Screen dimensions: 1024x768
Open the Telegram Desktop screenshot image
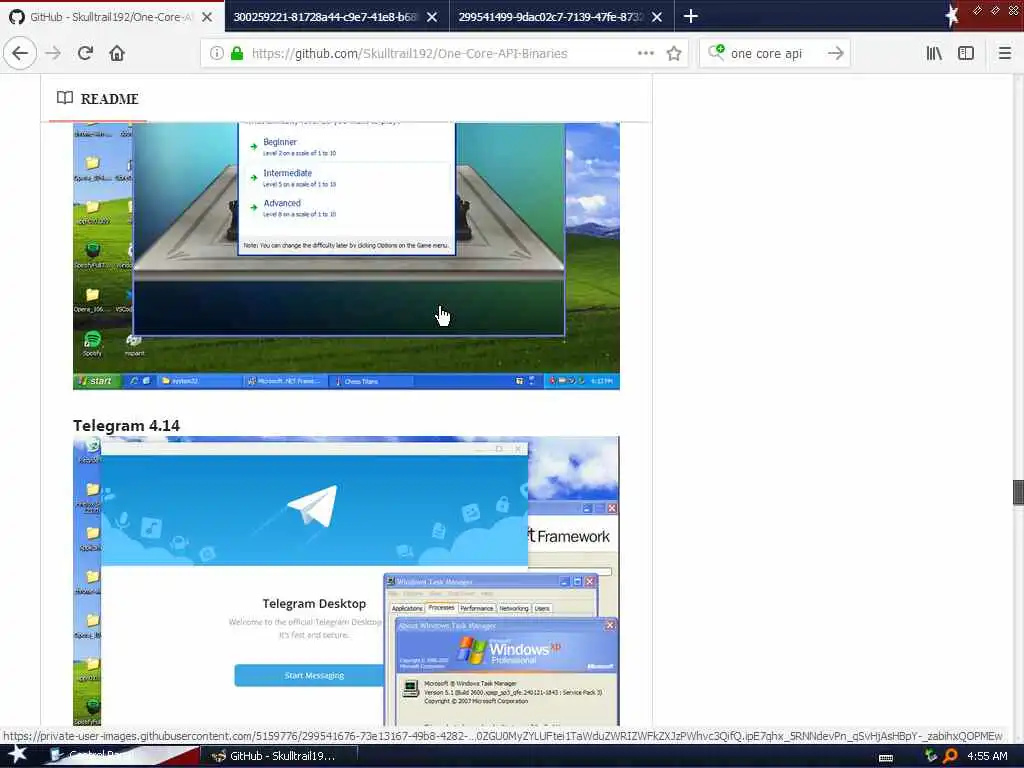[346, 581]
